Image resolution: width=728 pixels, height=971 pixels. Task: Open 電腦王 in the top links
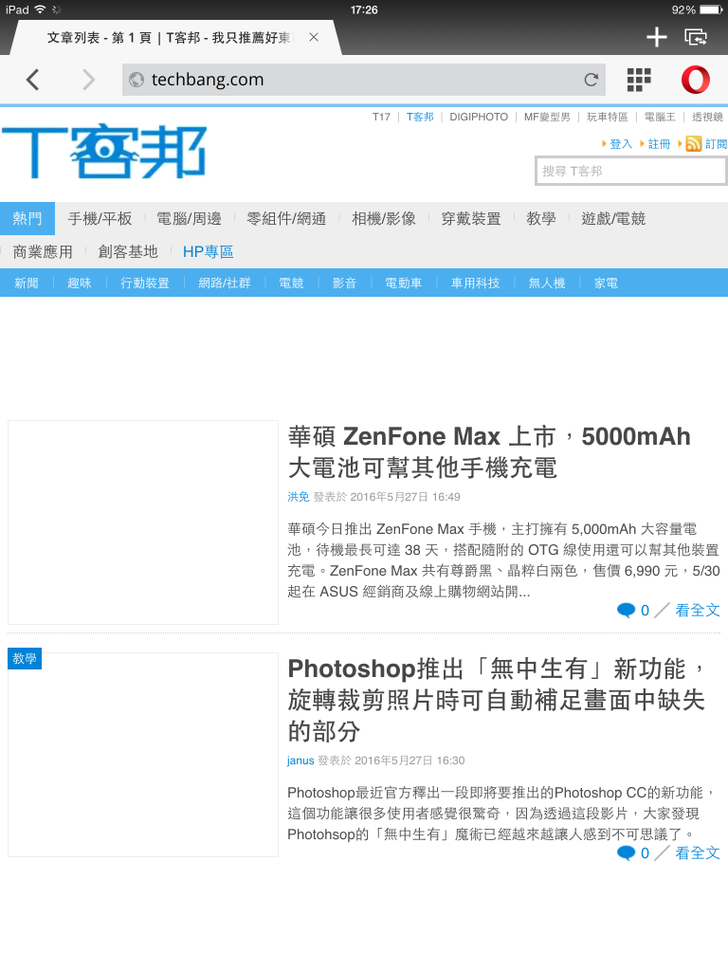(660, 117)
